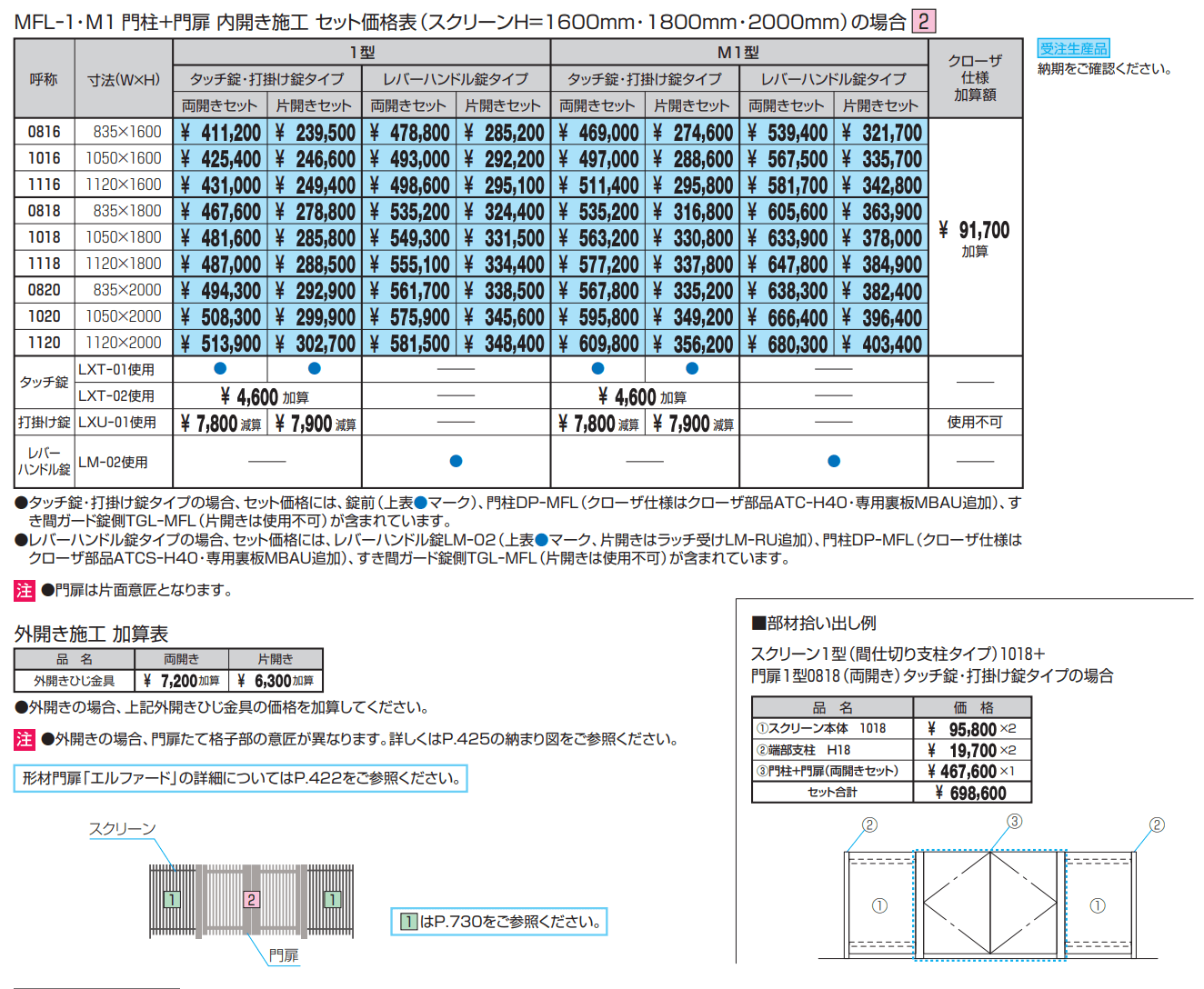Click circled ③ marker above the gate diagram

pyautogui.click(x=1014, y=821)
